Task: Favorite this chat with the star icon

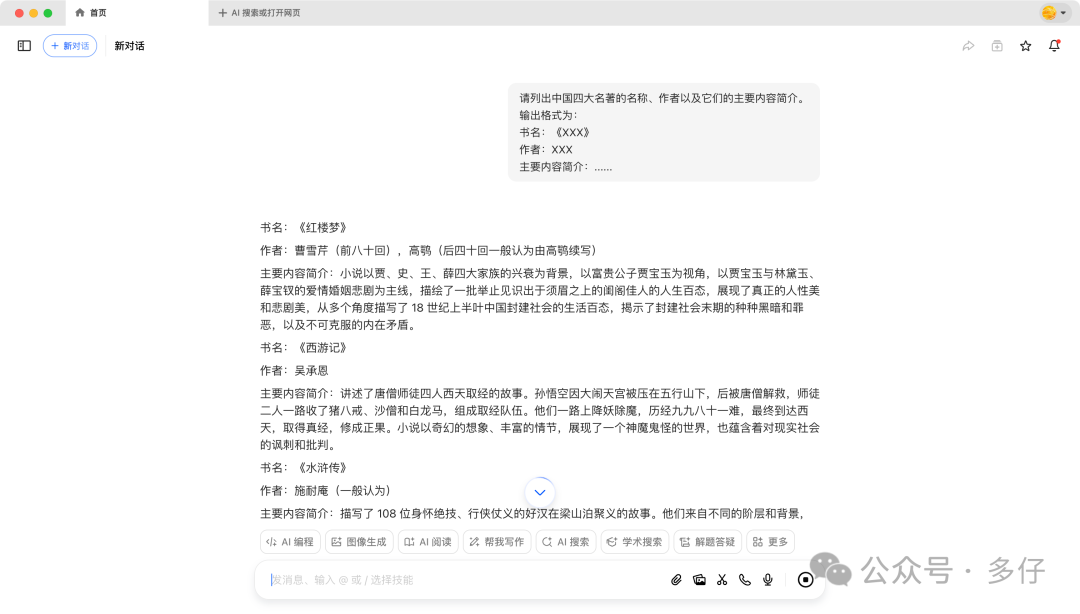Action: pyautogui.click(x=1026, y=45)
